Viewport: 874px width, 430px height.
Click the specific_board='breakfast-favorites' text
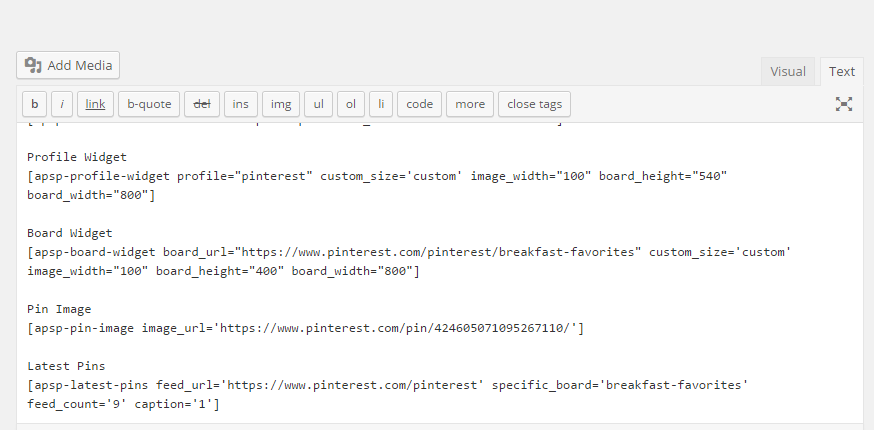click(620, 385)
